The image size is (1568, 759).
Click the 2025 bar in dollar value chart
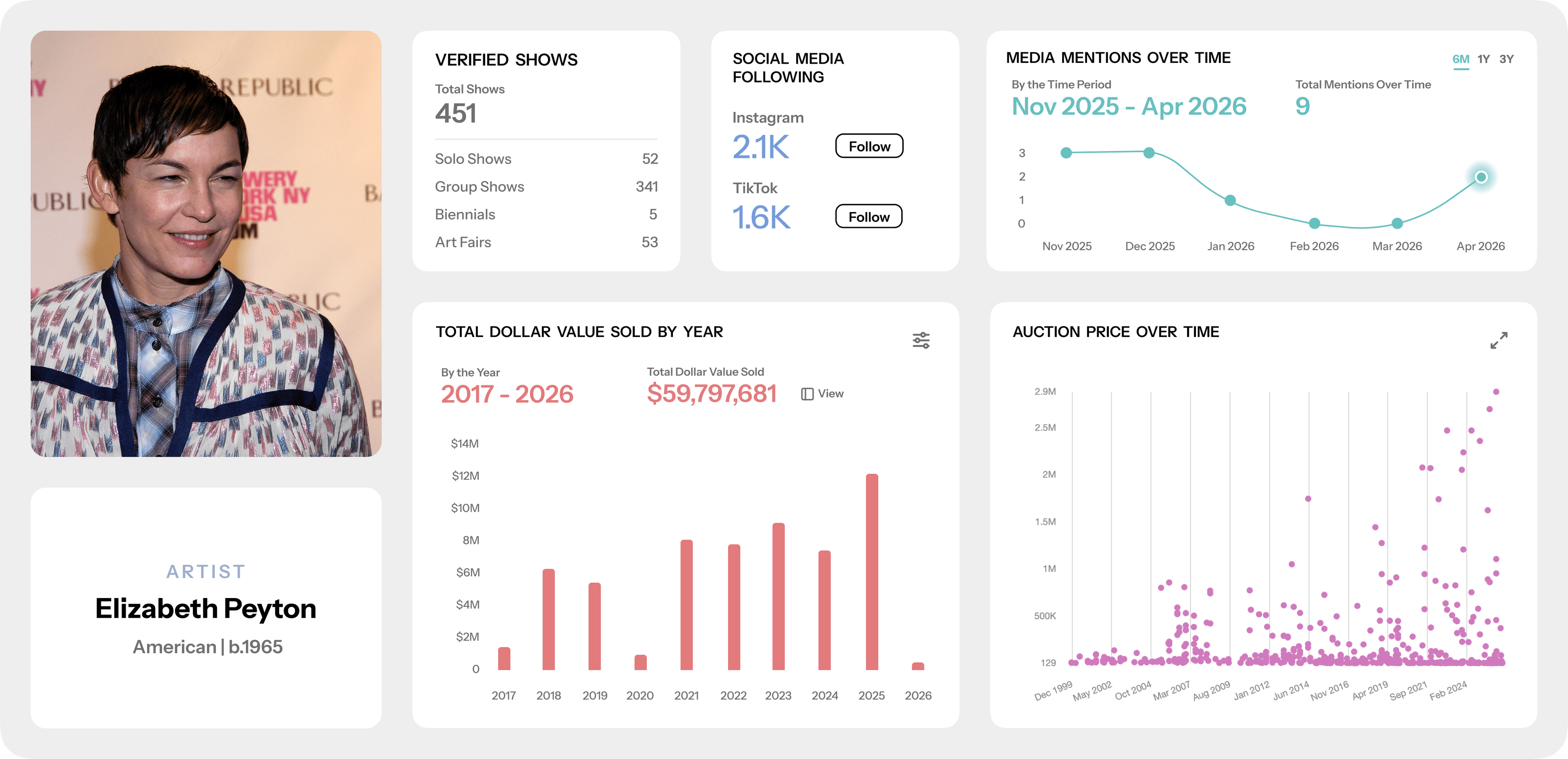pyautogui.click(x=872, y=571)
